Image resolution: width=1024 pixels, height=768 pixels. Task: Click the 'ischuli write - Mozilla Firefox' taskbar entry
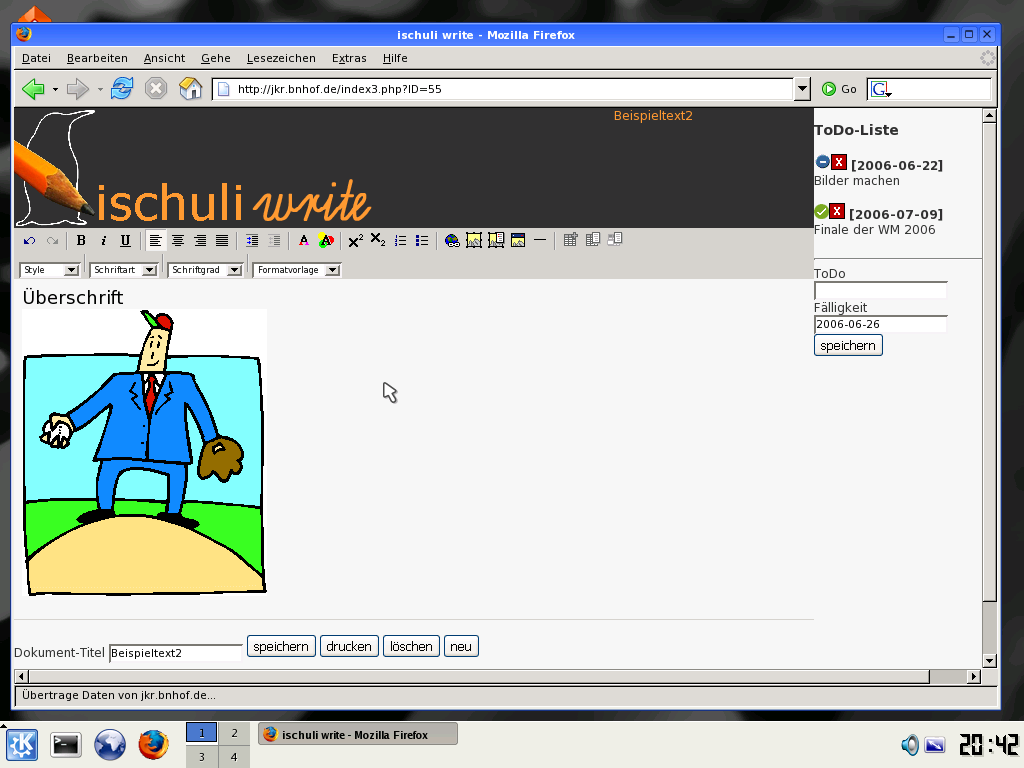(x=358, y=735)
